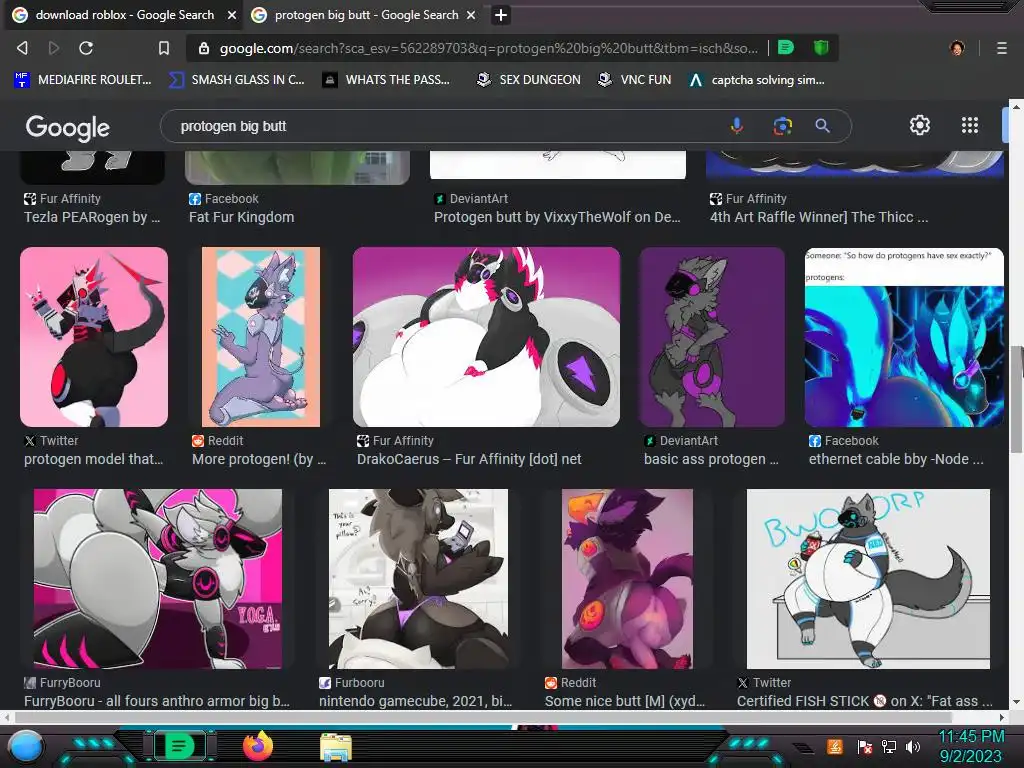Click the Google logo

pyautogui.click(x=67, y=127)
